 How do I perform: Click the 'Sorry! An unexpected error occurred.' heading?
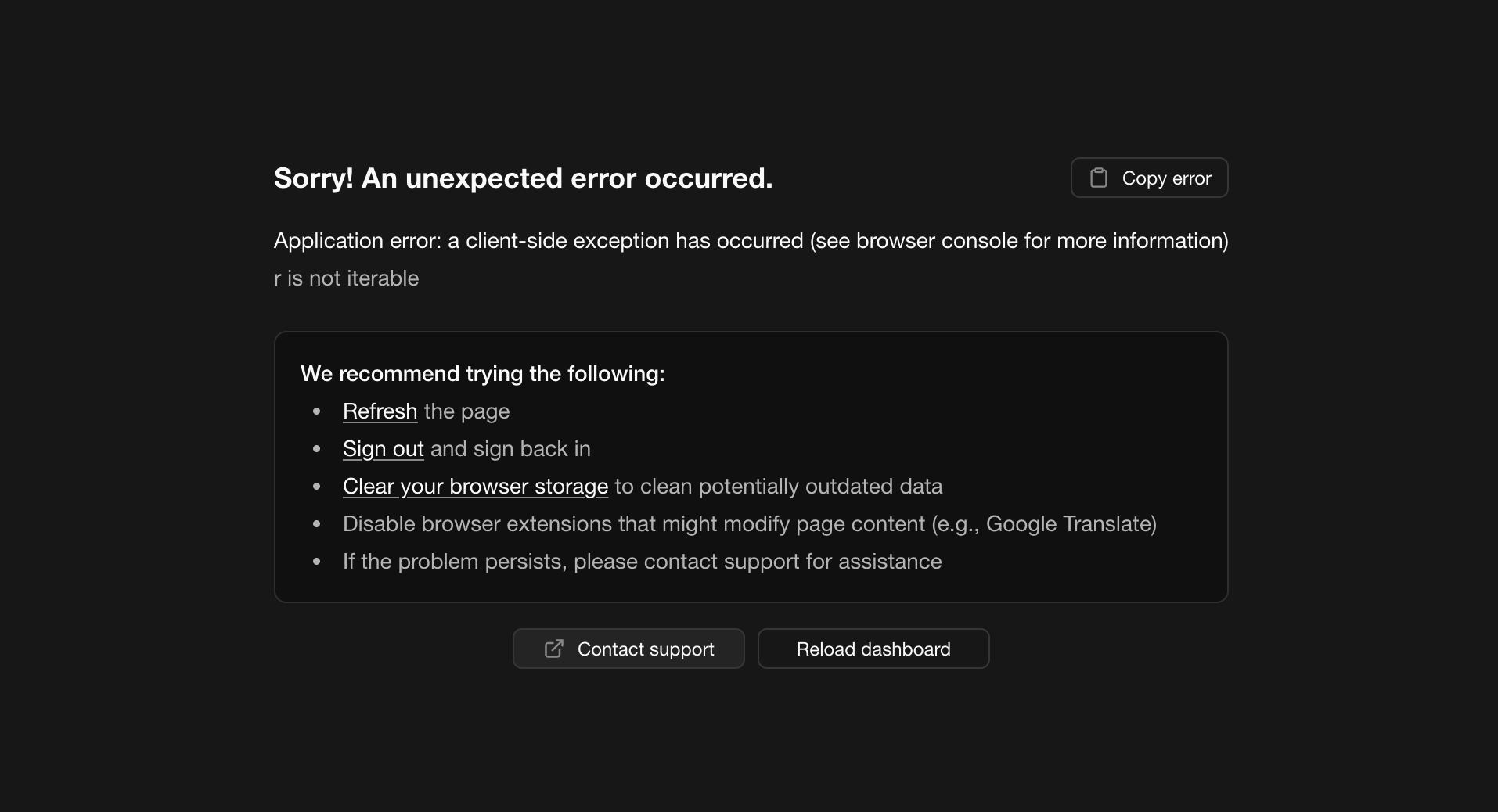click(x=523, y=178)
